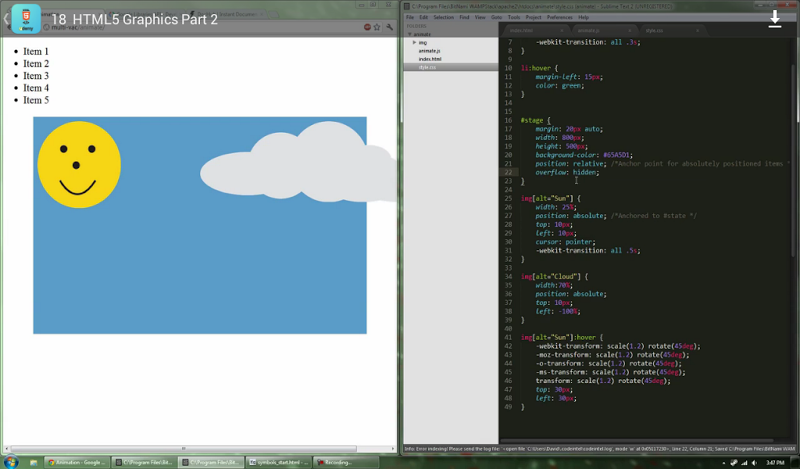Open the Chrome wrench settings menu
This screenshot has height=469, width=800.
(x=389, y=28)
